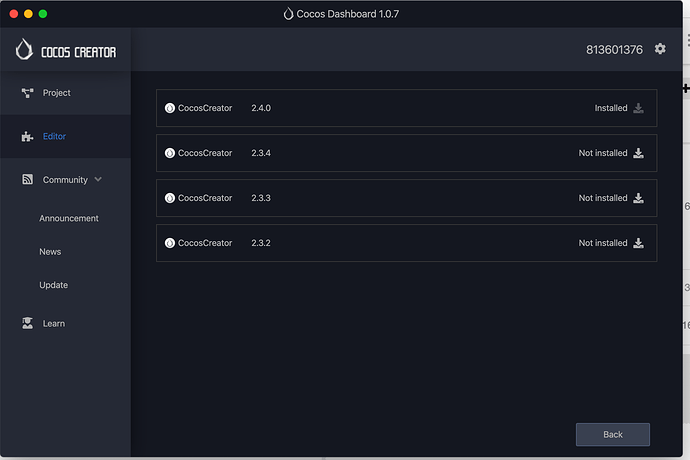The height and width of the screenshot is (460, 690).
Task: Click the account ID 813601376
Action: [614, 49]
